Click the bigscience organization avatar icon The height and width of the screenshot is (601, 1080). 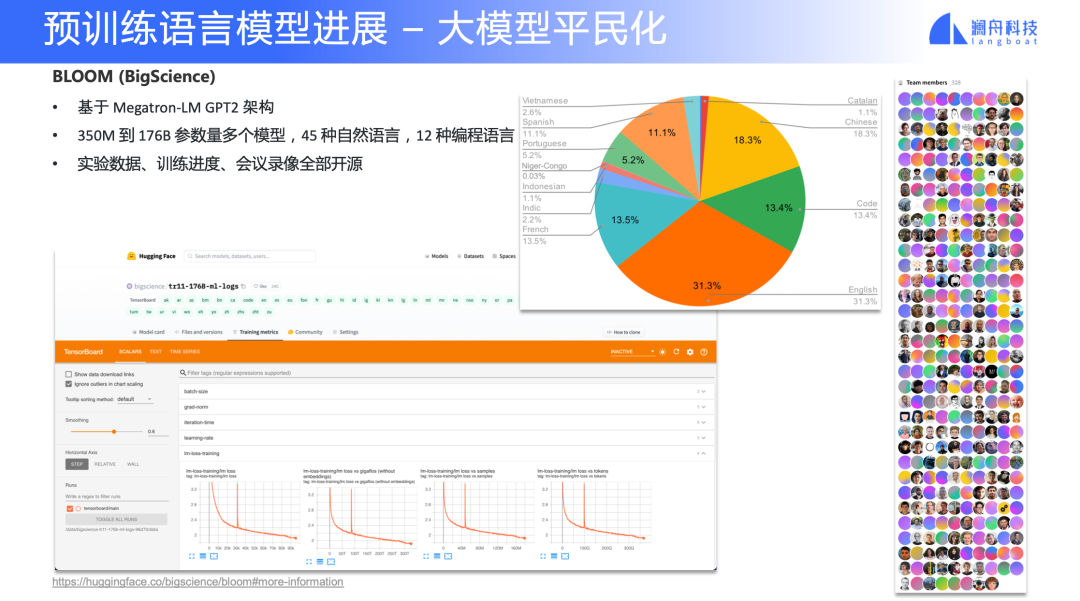coord(129,286)
